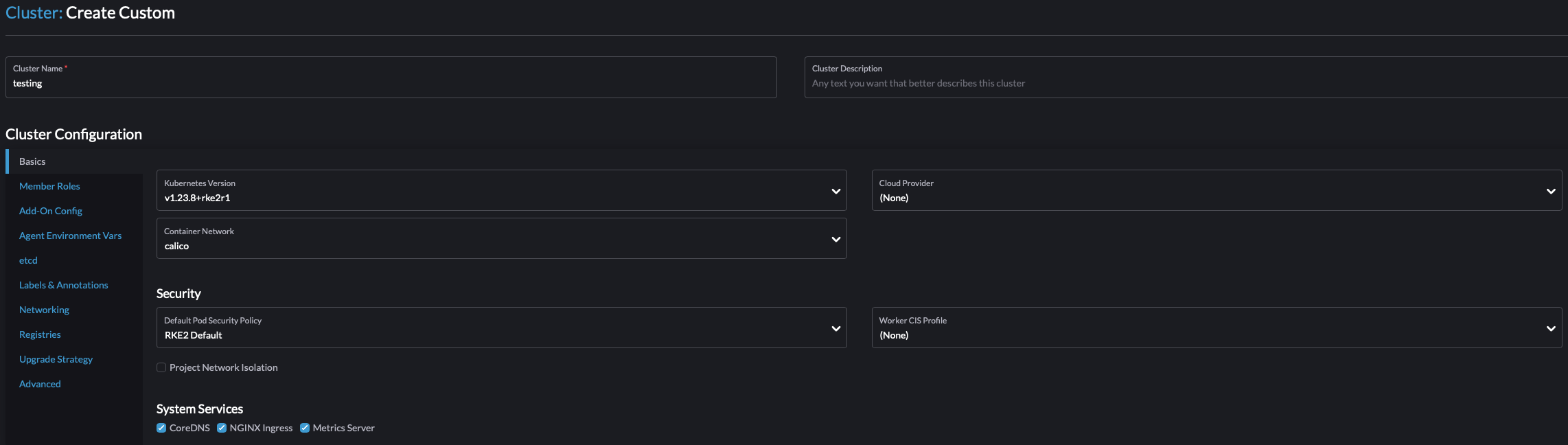Open the Add-On Config tab
This screenshot has width=1568, height=445.
coord(51,211)
